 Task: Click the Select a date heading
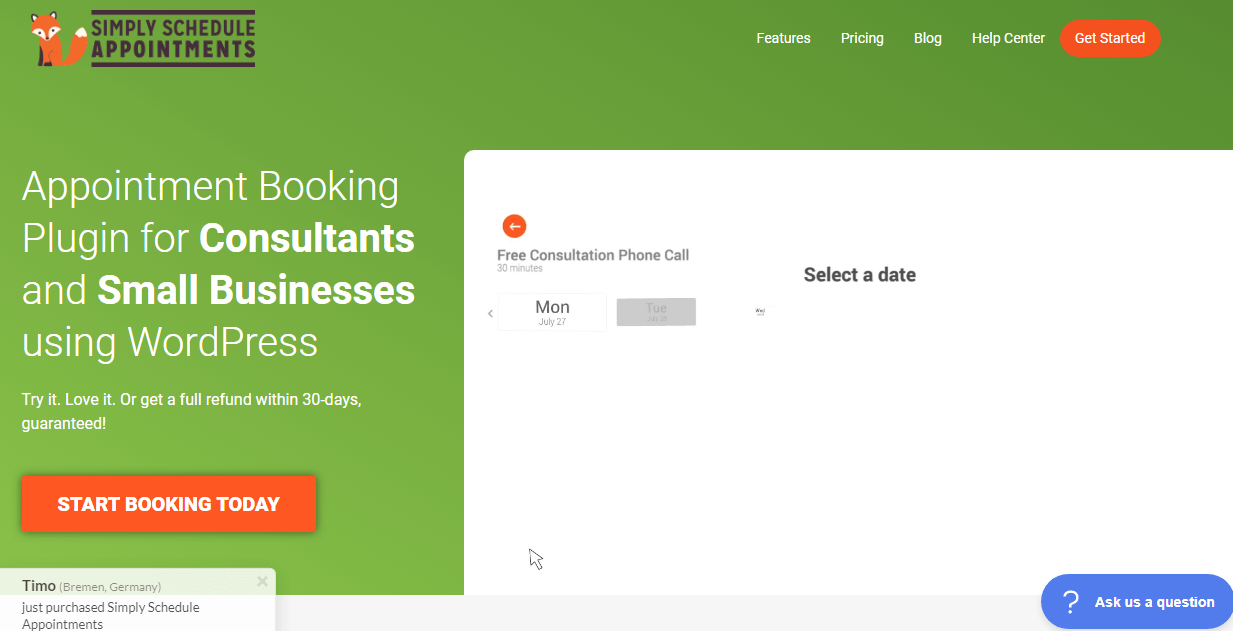click(859, 275)
